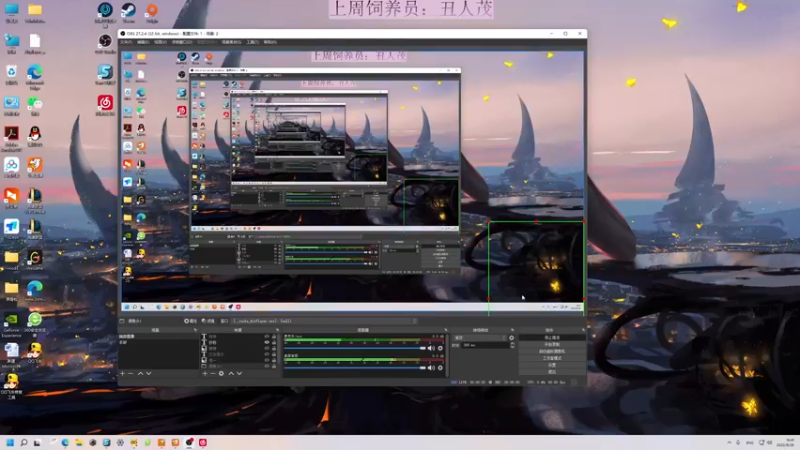Open transition properties gear next to Fade
Screen dimensions: 800x450
(512, 338)
